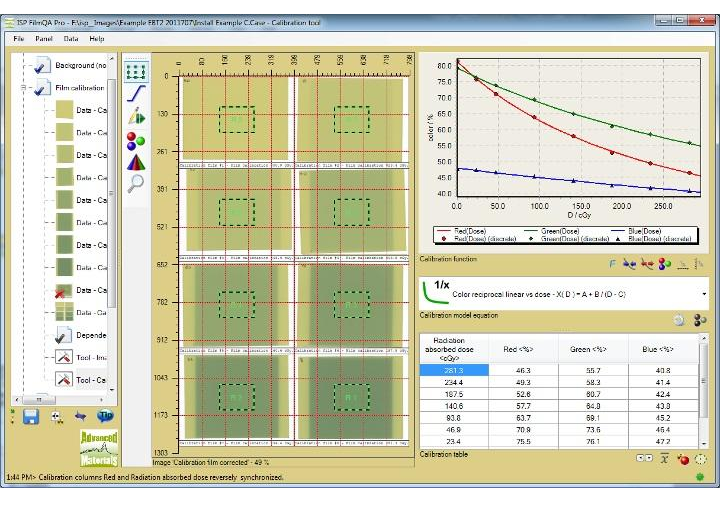Image resolution: width=720 pixels, height=520 pixels.
Task: Open the RGB spheres color channel tool
Action: click(x=136, y=141)
